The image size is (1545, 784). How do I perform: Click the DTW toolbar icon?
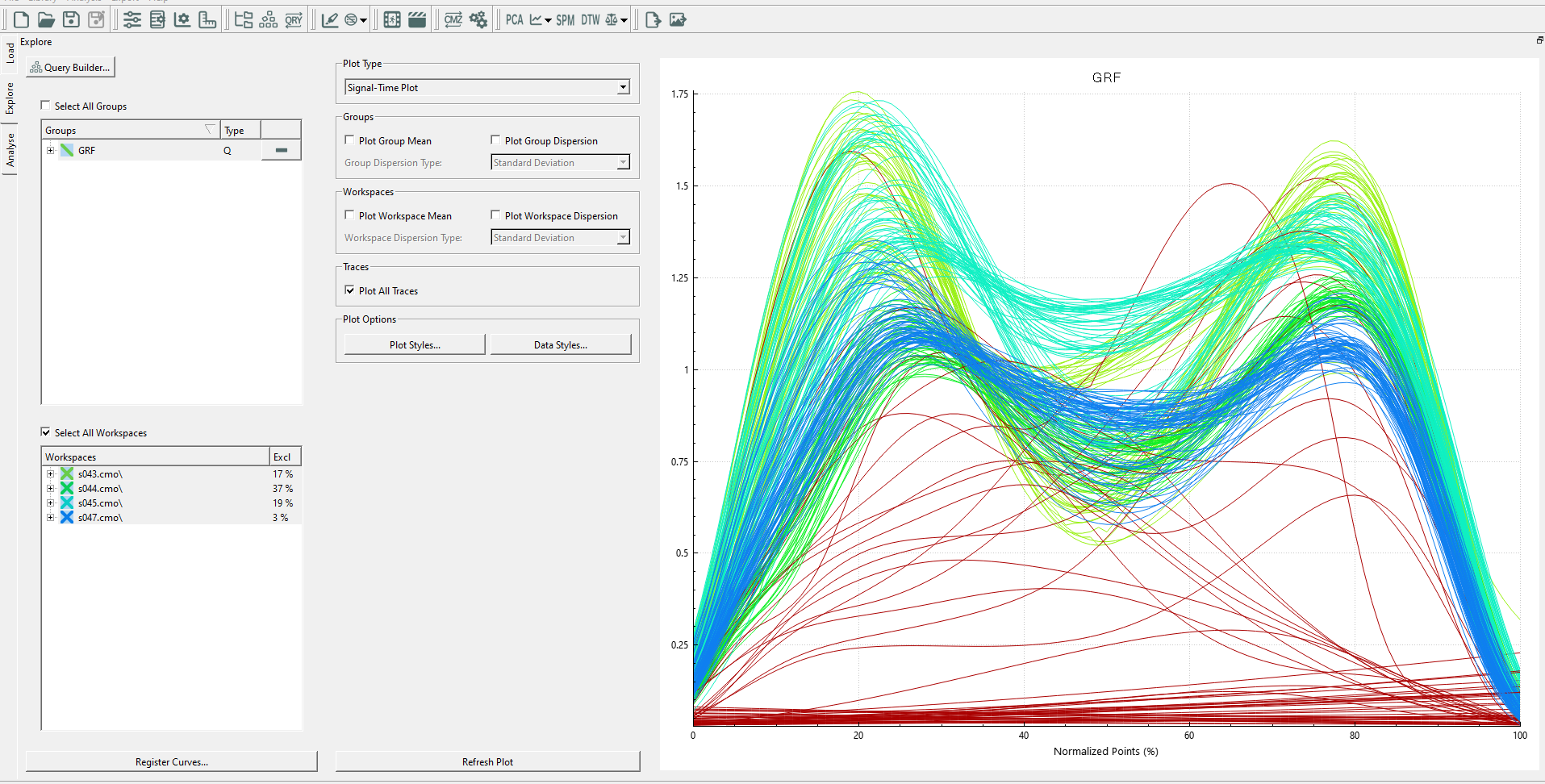pyautogui.click(x=591, y=19)
